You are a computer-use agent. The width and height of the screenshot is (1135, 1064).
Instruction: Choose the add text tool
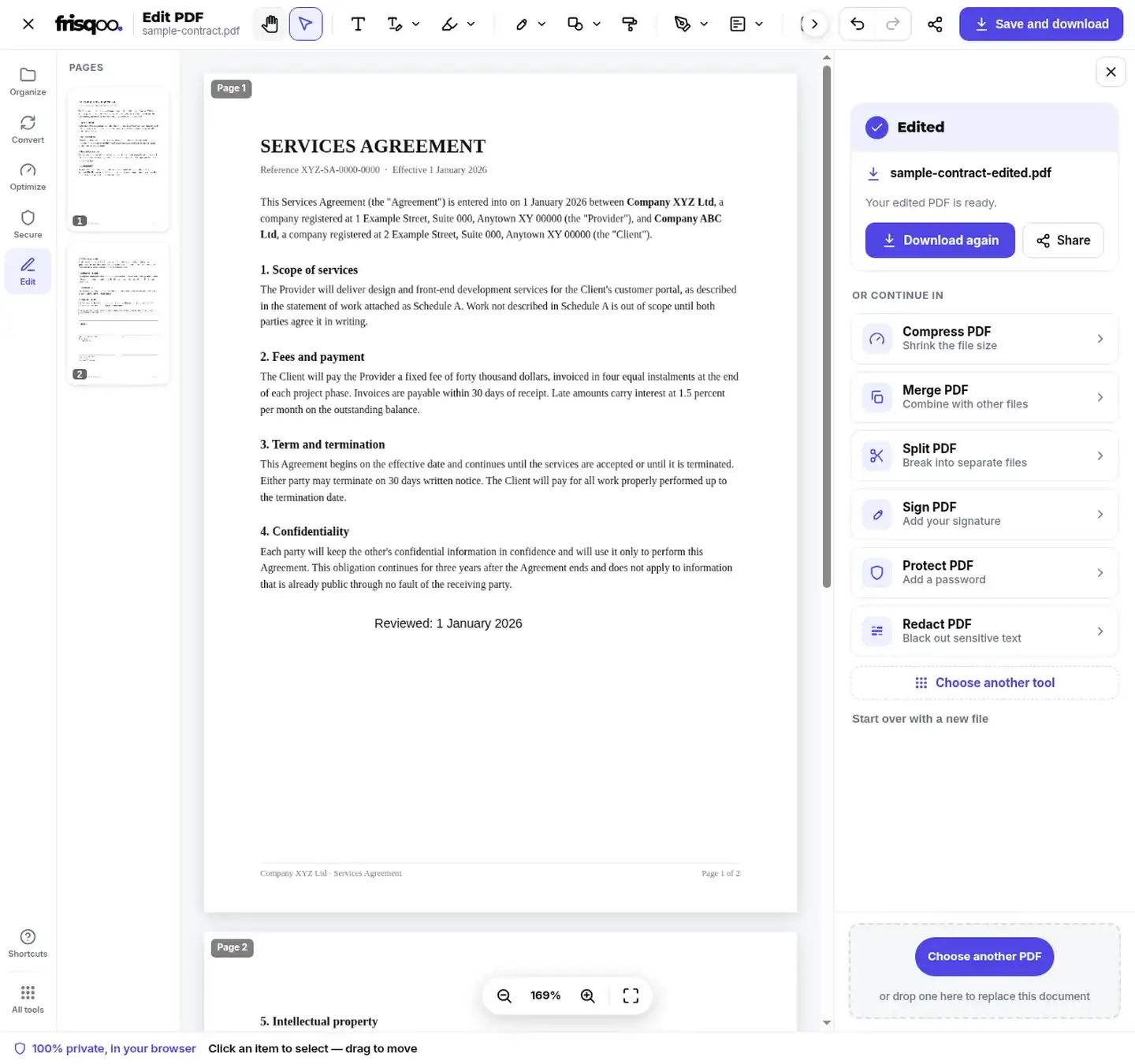pyautogui.click(x=358, y=24)
